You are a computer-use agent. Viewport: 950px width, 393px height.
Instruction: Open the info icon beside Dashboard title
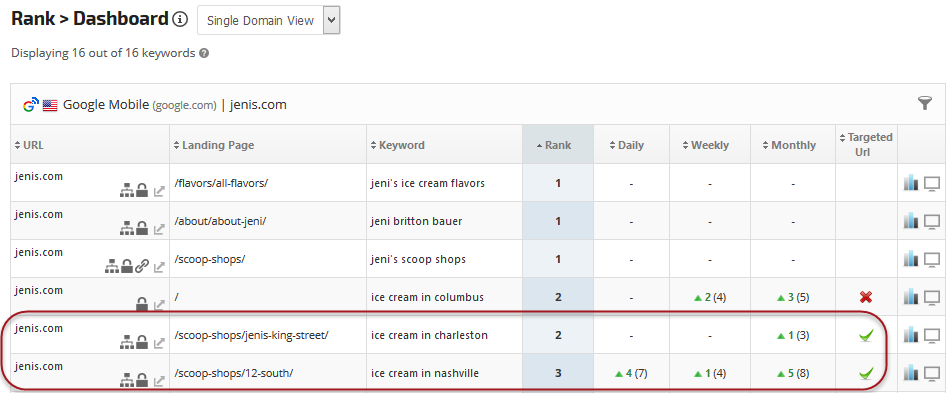click(x=180, y=19)
